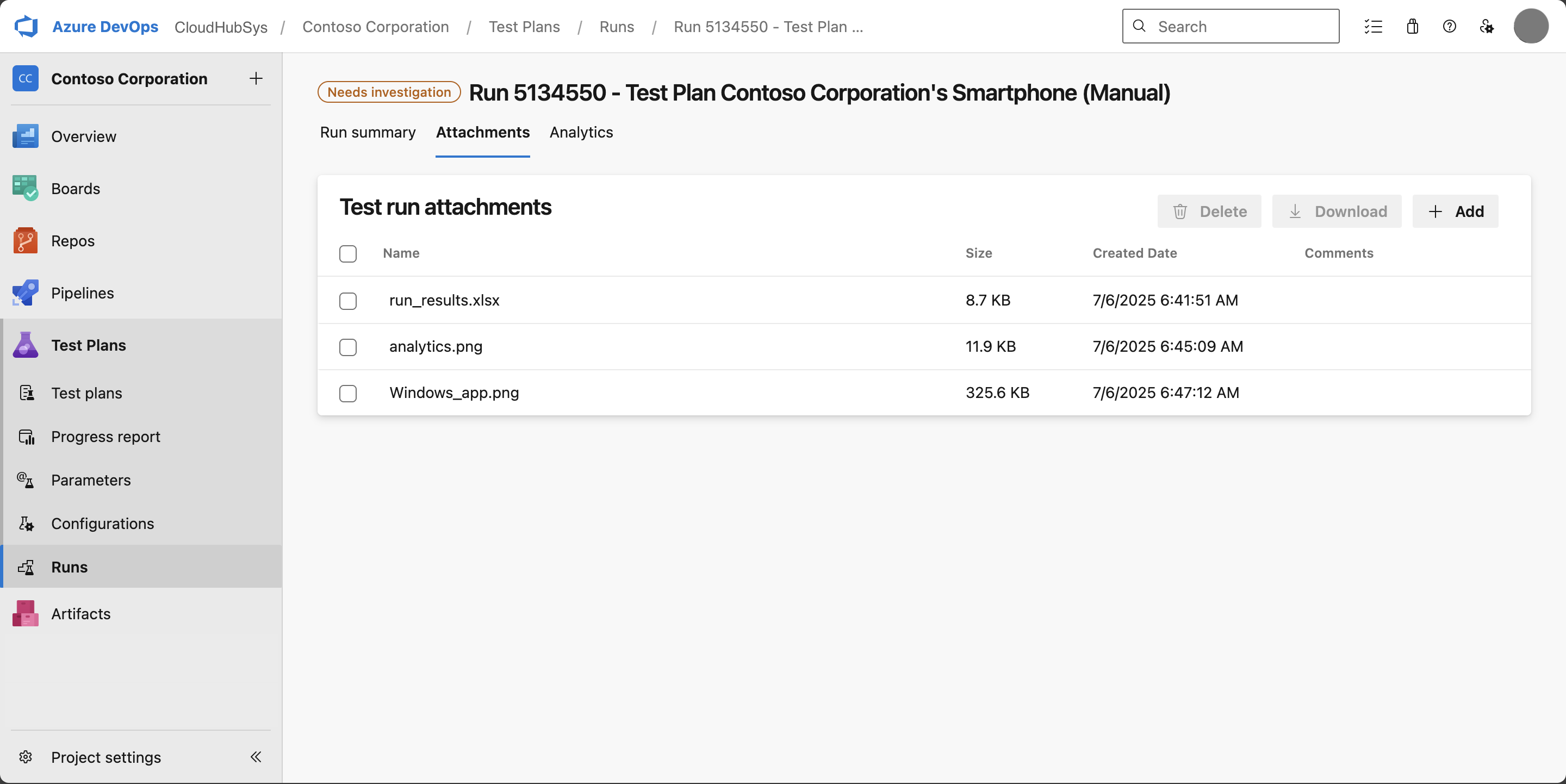Click the Azure DevOps logo
Image resolution: width=1566 pixels, height=784 pixels.
[26, 26]
